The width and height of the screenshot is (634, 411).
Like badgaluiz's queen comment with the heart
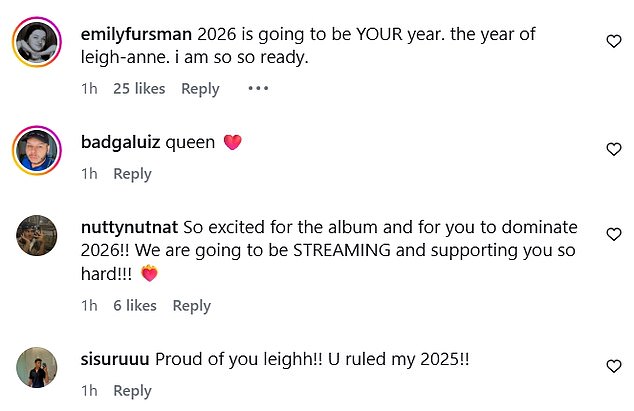coord(614,149)
